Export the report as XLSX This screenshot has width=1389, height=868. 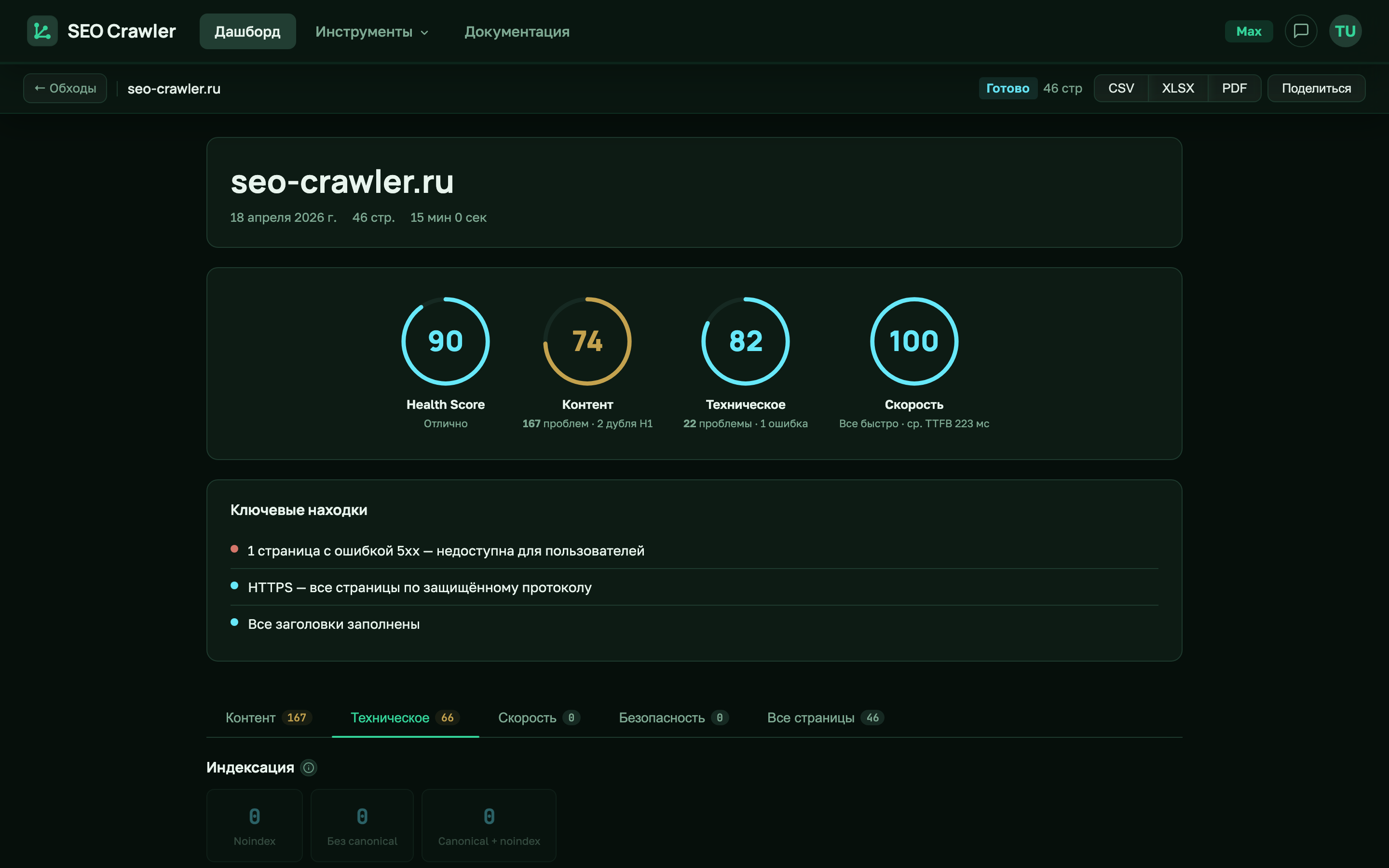1178,88
